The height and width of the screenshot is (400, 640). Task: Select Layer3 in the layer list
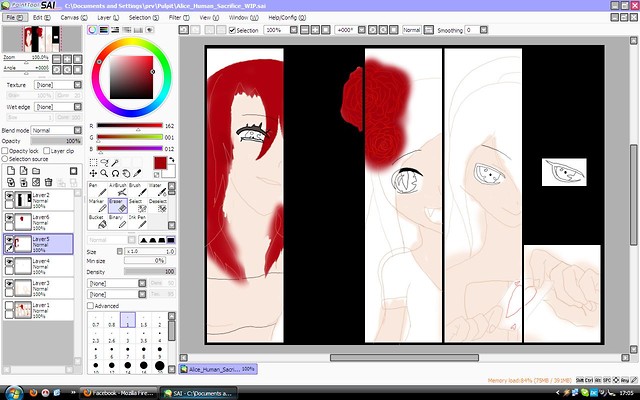click(38, 288)
